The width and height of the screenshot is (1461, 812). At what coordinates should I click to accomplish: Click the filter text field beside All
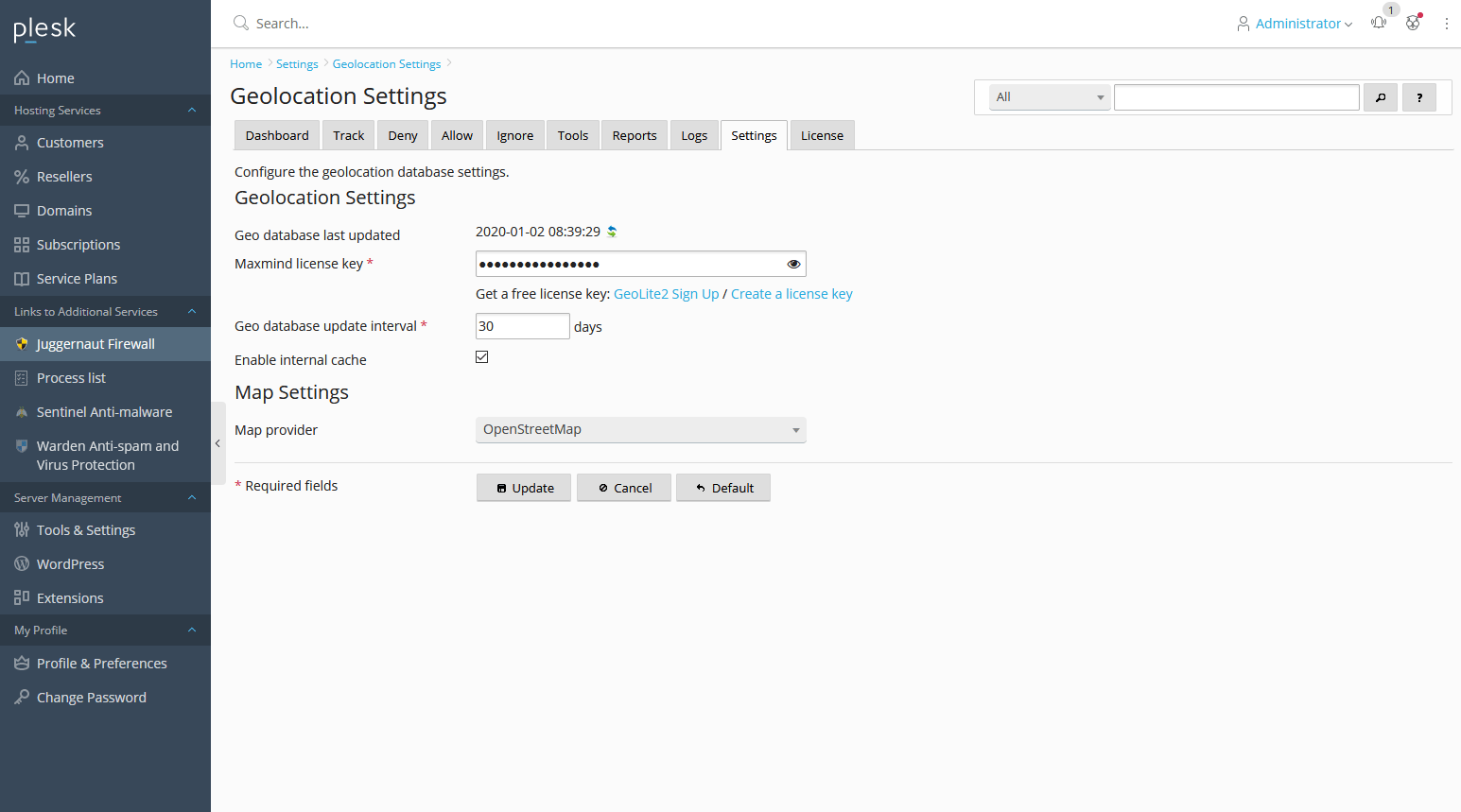[x=1237, y=97]
